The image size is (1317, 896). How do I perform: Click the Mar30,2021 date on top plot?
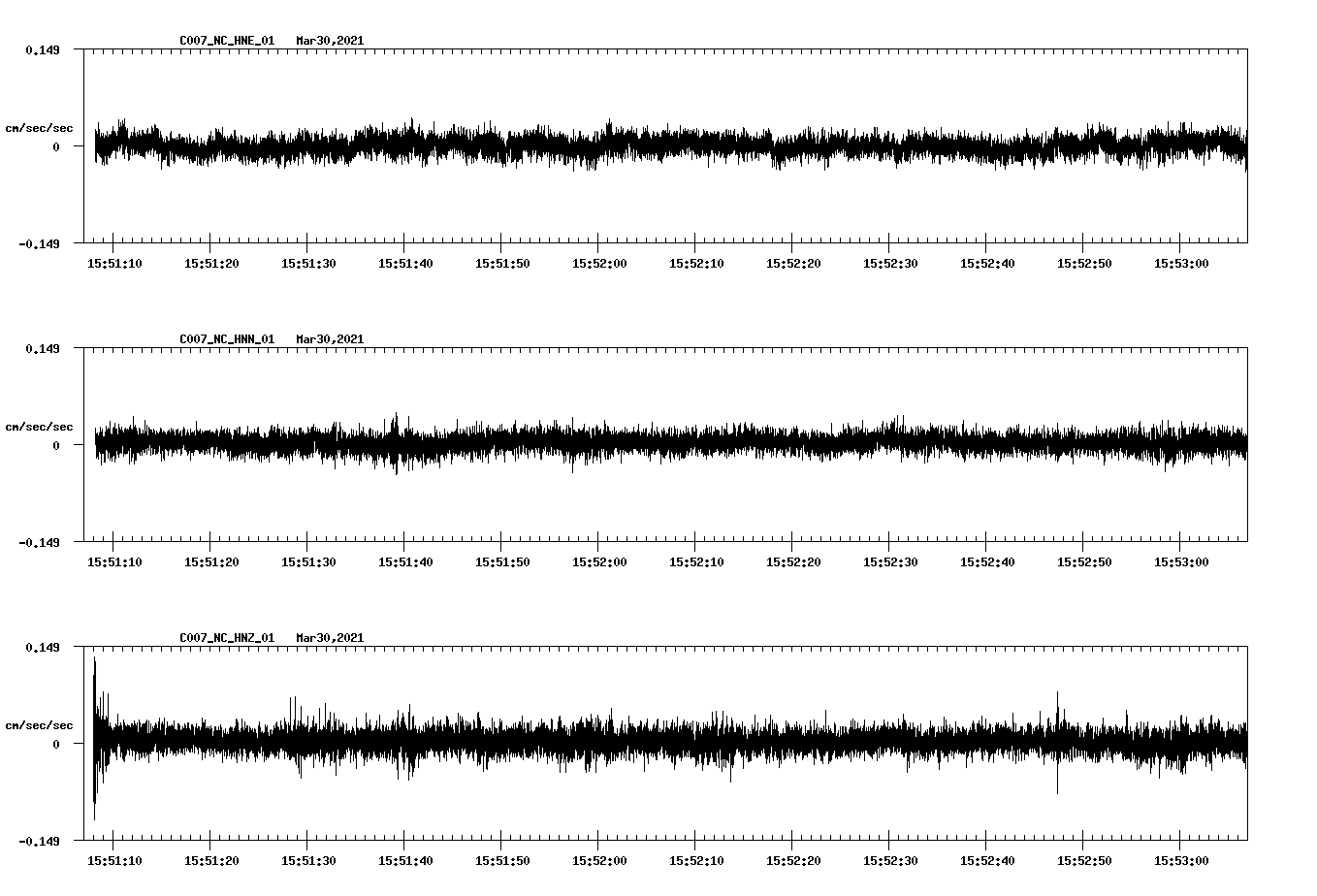(331, 41)
